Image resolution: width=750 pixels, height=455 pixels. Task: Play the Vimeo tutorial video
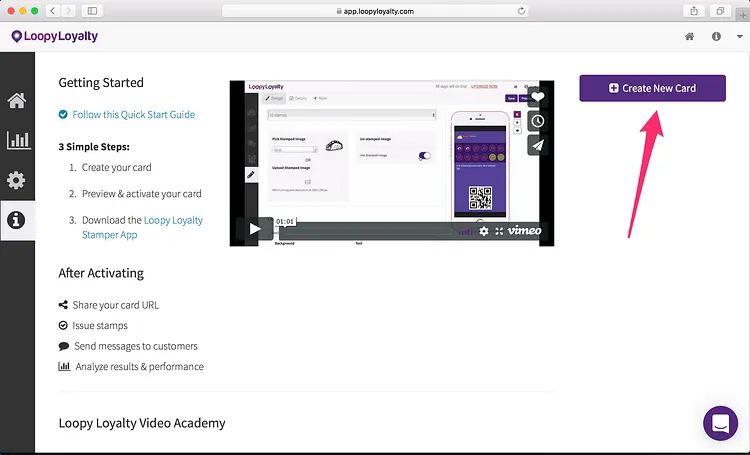click(x=255, y=229)
